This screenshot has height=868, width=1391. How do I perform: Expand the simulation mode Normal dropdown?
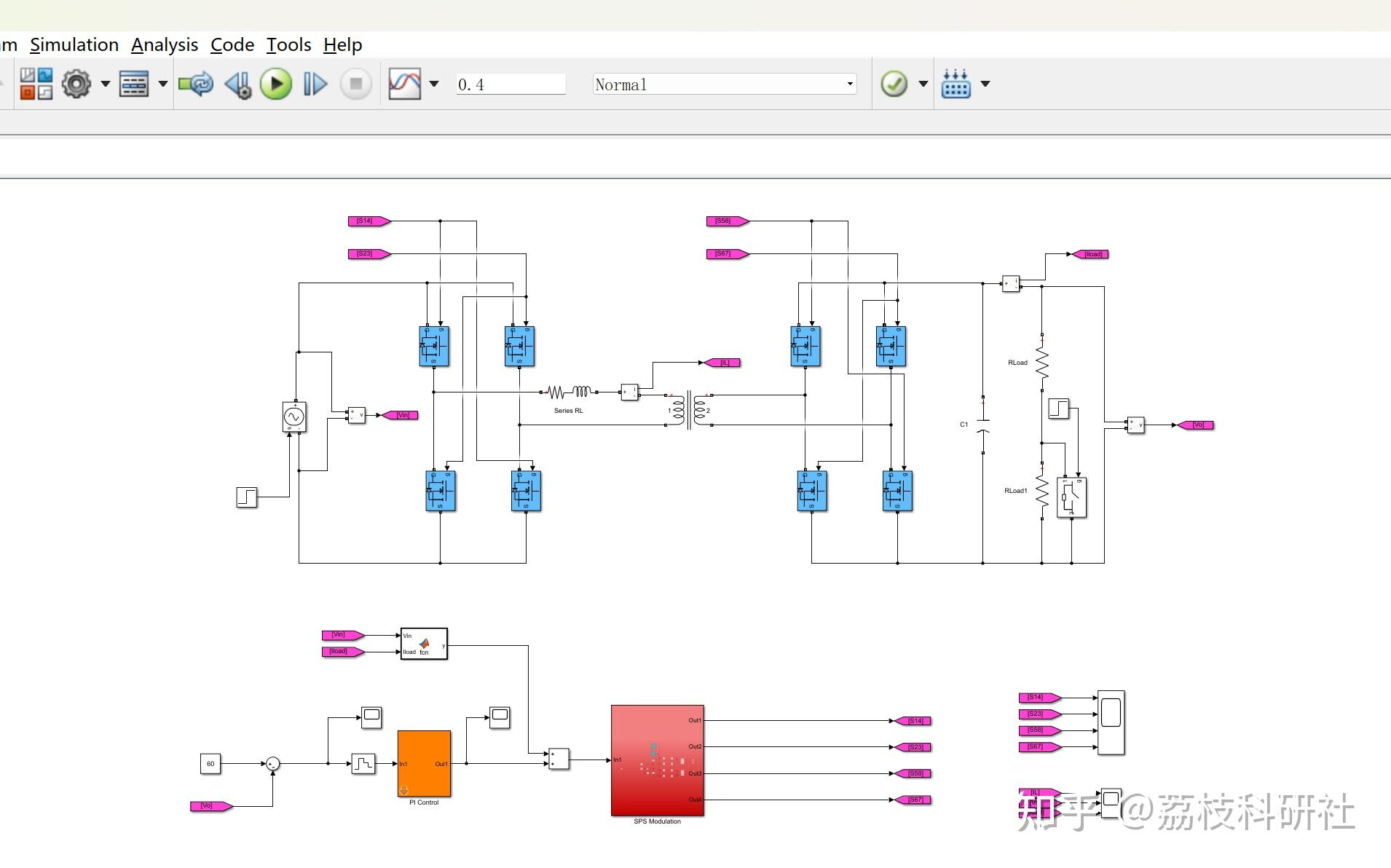(725, 84)
